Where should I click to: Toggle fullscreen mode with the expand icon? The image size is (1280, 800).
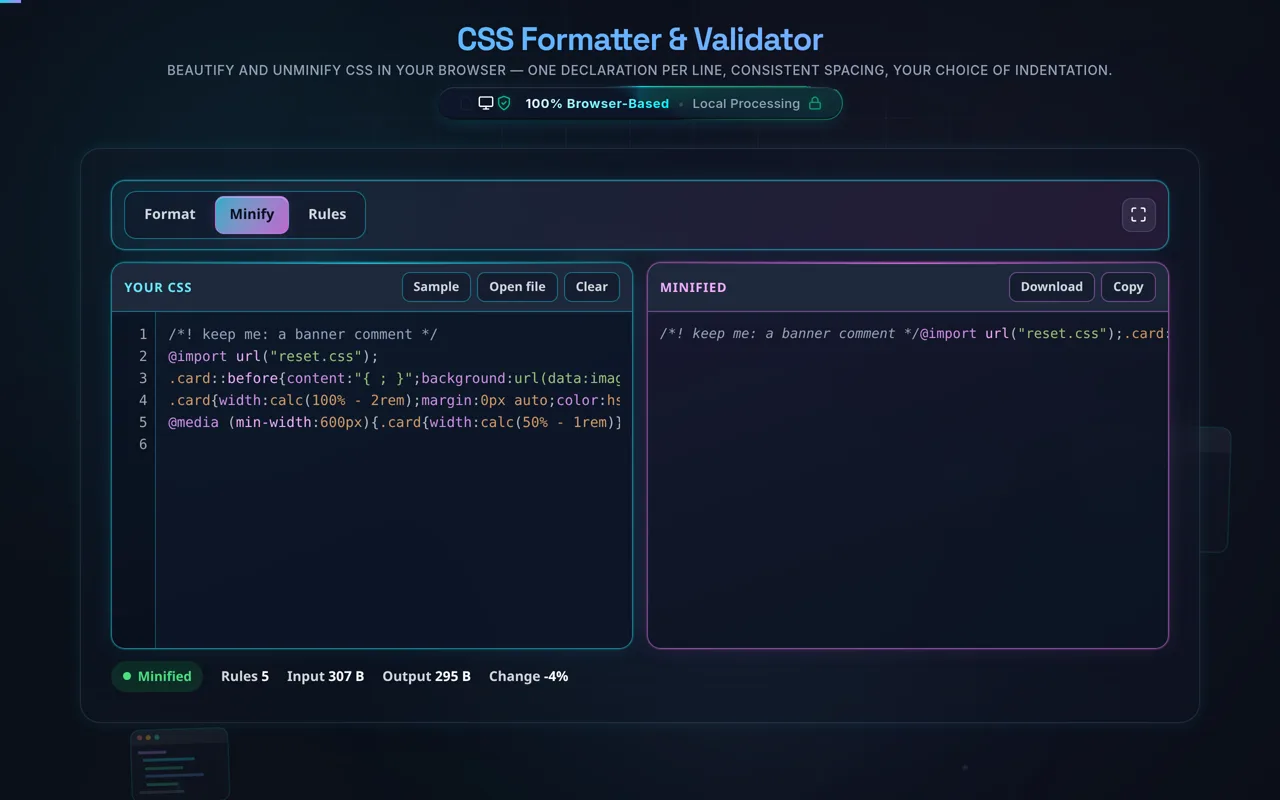(1138, 215)
